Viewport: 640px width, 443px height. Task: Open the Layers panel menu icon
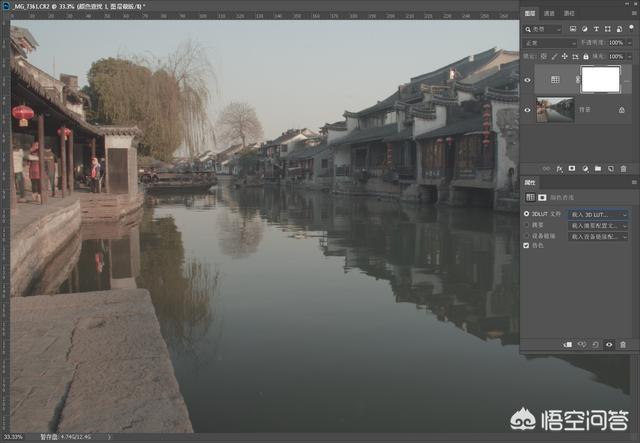point(634,13)
